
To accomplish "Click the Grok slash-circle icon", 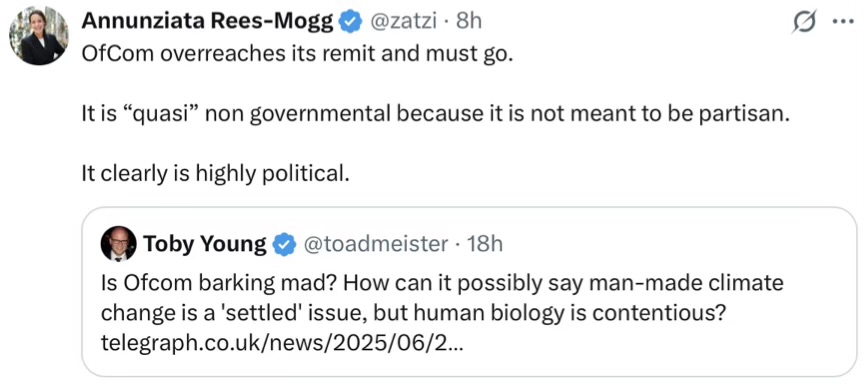I will [805, 23].
